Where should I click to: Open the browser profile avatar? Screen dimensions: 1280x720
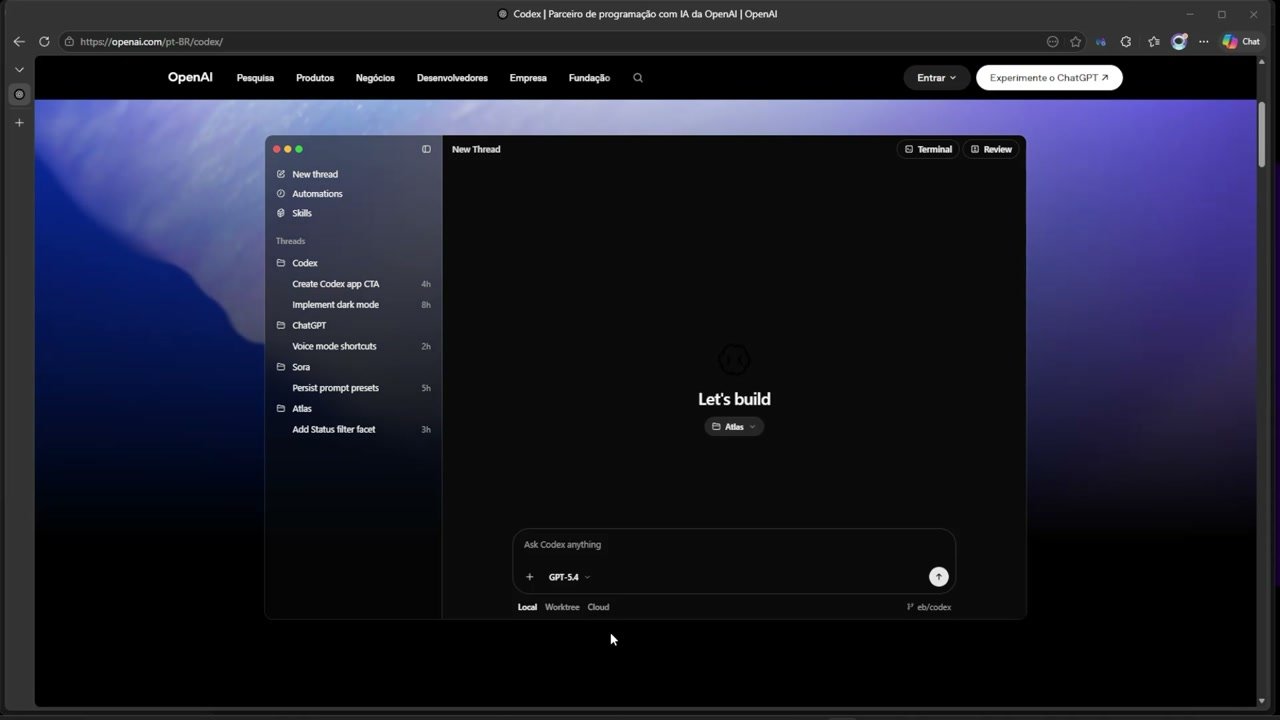[1179, 42]
